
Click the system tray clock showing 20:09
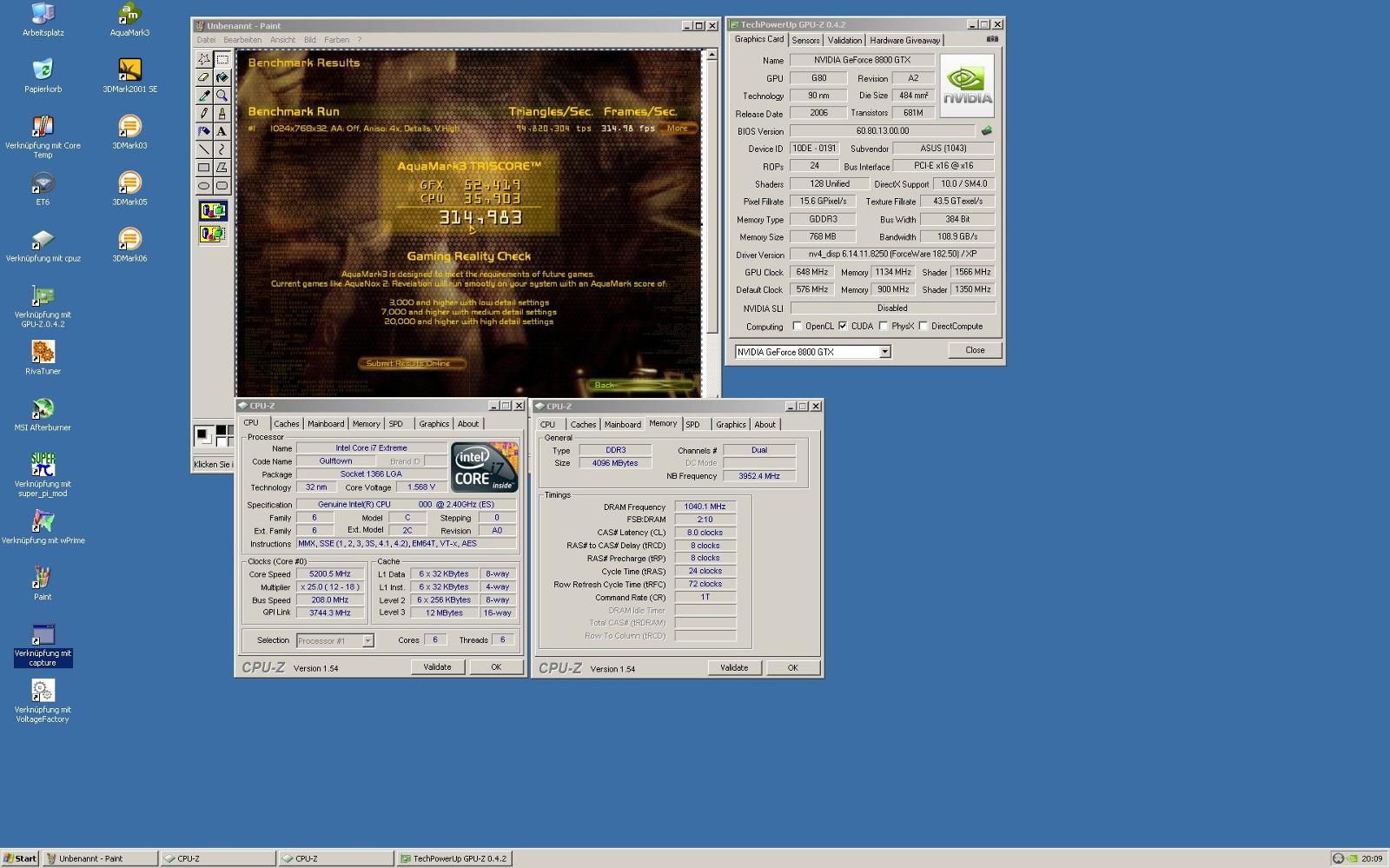pos(1372,858)
